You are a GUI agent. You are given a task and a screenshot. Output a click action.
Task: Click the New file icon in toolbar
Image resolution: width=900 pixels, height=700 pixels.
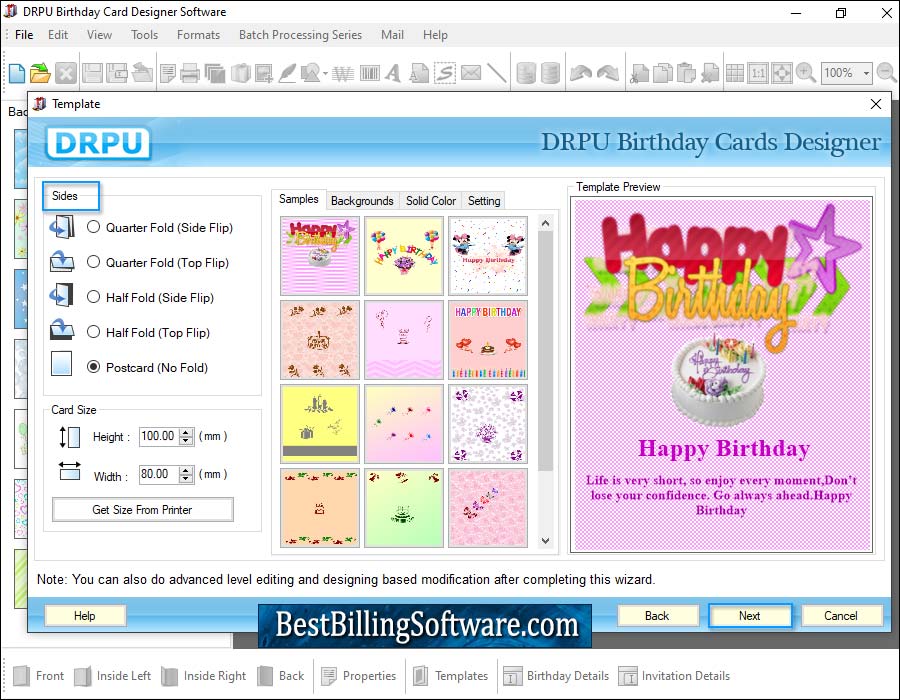pyautogui.click(x=17, y=73)
